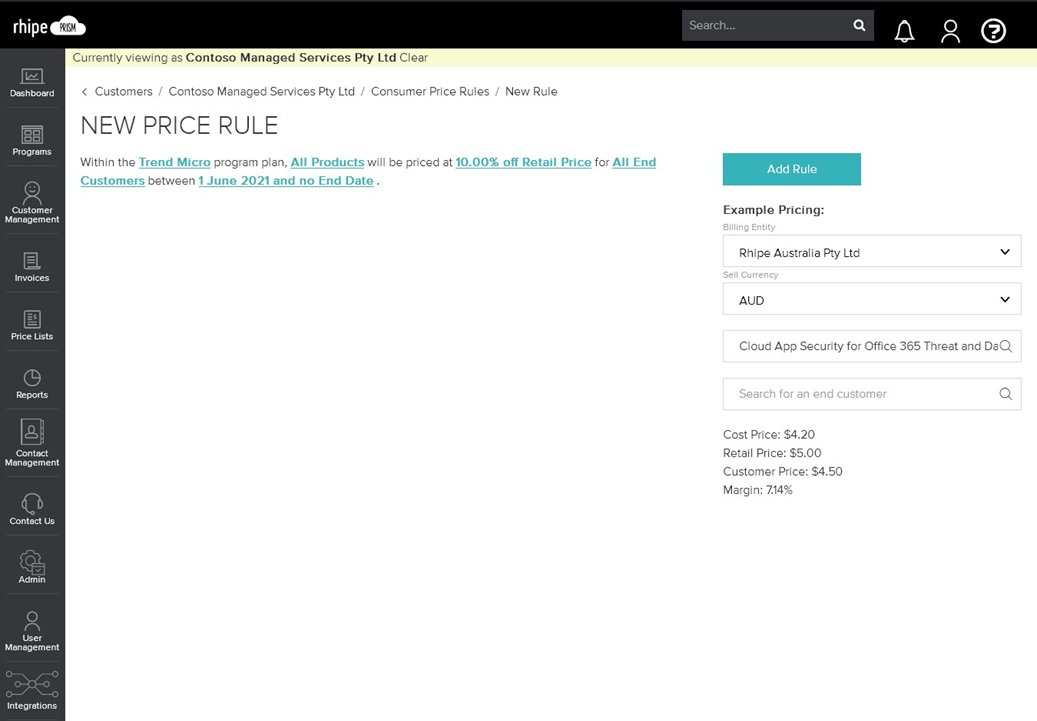Open the Admin section

[32, 568]
